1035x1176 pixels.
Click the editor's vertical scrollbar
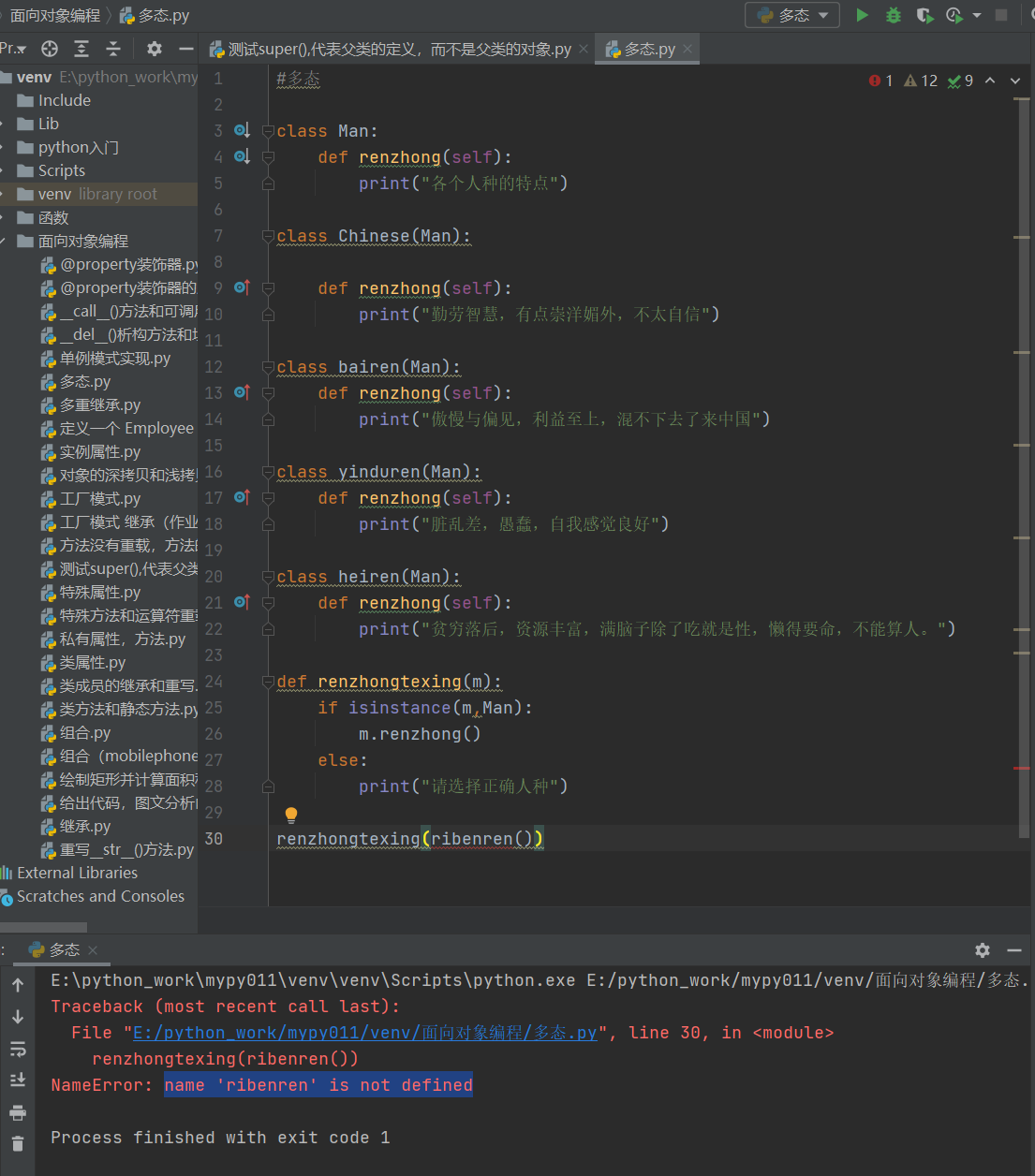(1024, 468)
